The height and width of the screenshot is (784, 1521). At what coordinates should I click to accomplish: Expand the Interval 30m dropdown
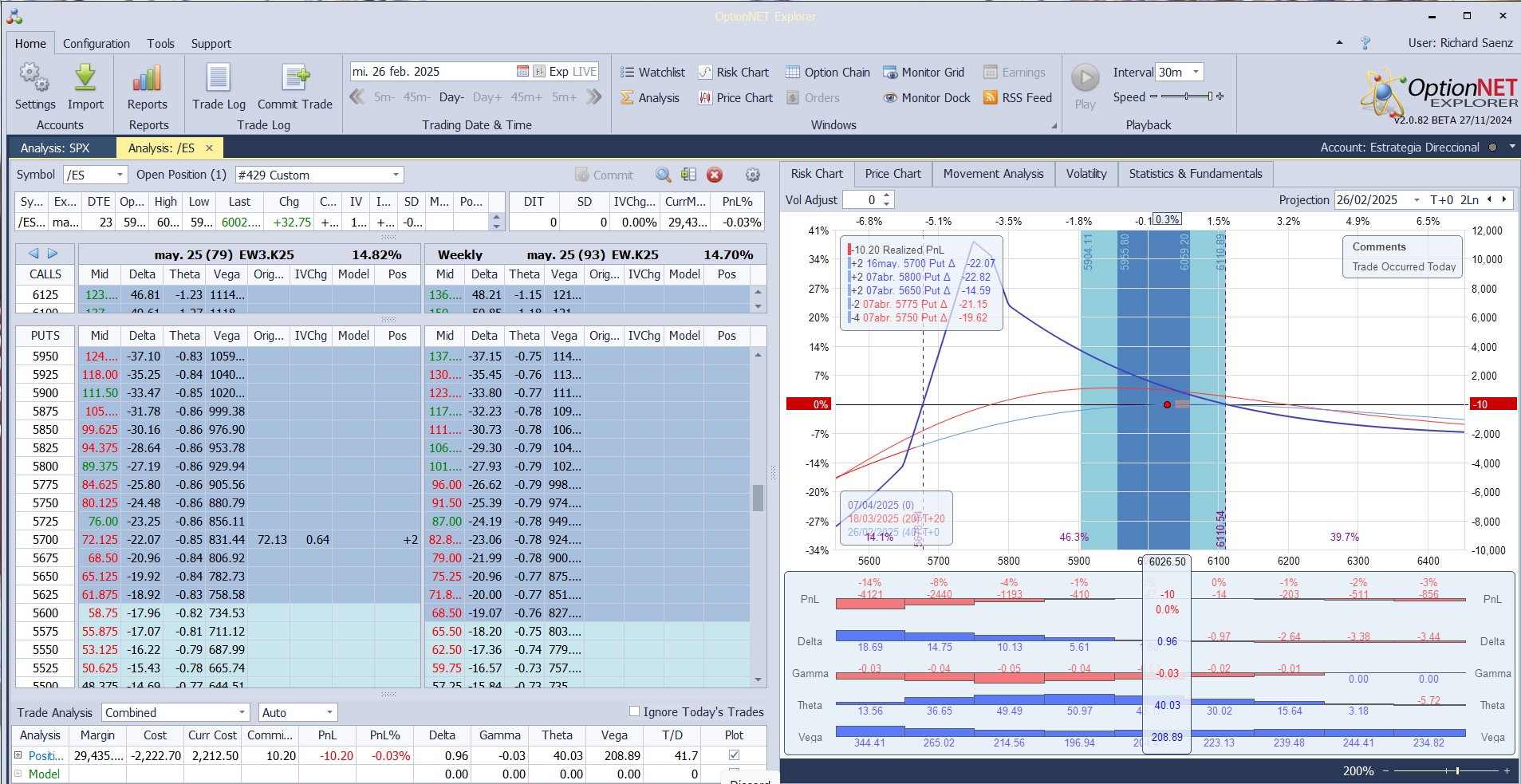(x=1195, y=73)
